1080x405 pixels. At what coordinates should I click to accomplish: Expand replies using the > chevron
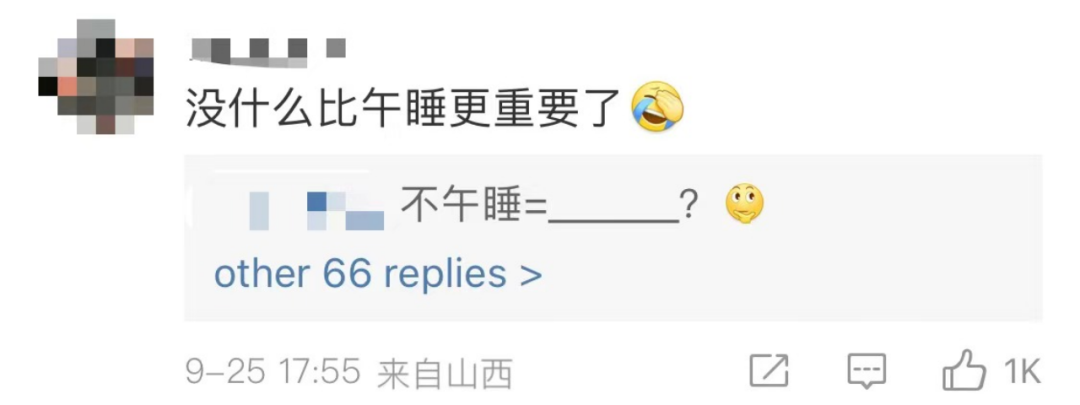pos(530,277)
